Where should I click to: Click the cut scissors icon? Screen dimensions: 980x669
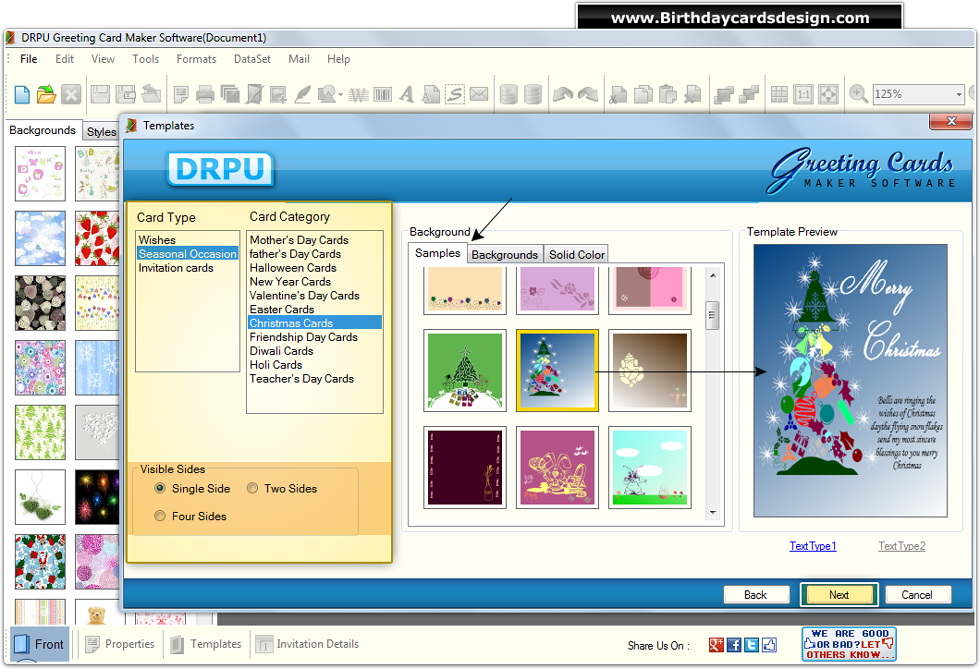[x=618, y=94]
